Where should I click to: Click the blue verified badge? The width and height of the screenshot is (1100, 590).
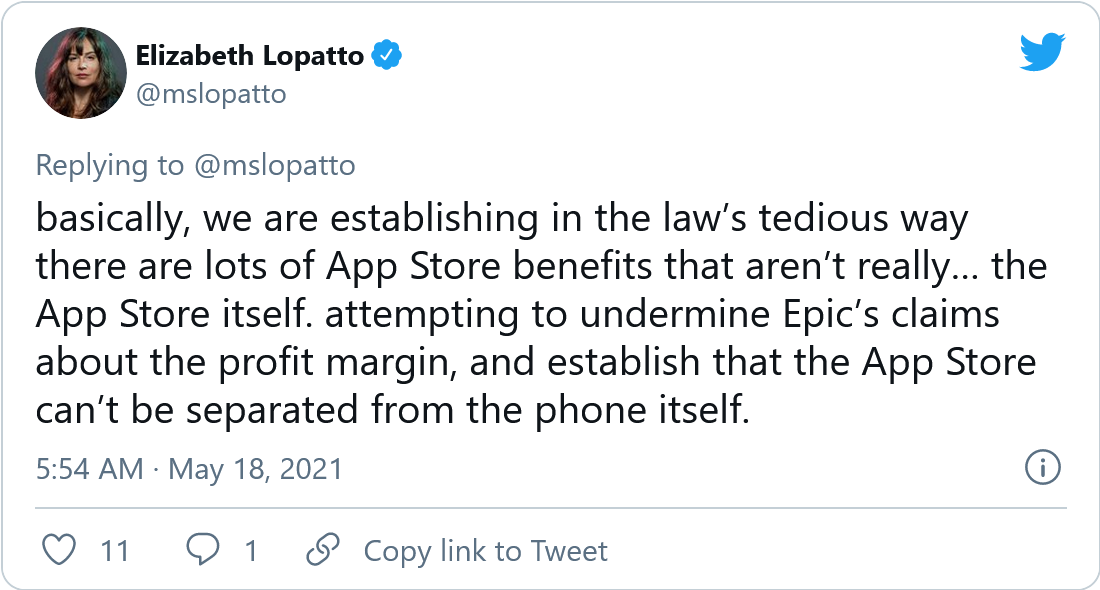point(387,56)
